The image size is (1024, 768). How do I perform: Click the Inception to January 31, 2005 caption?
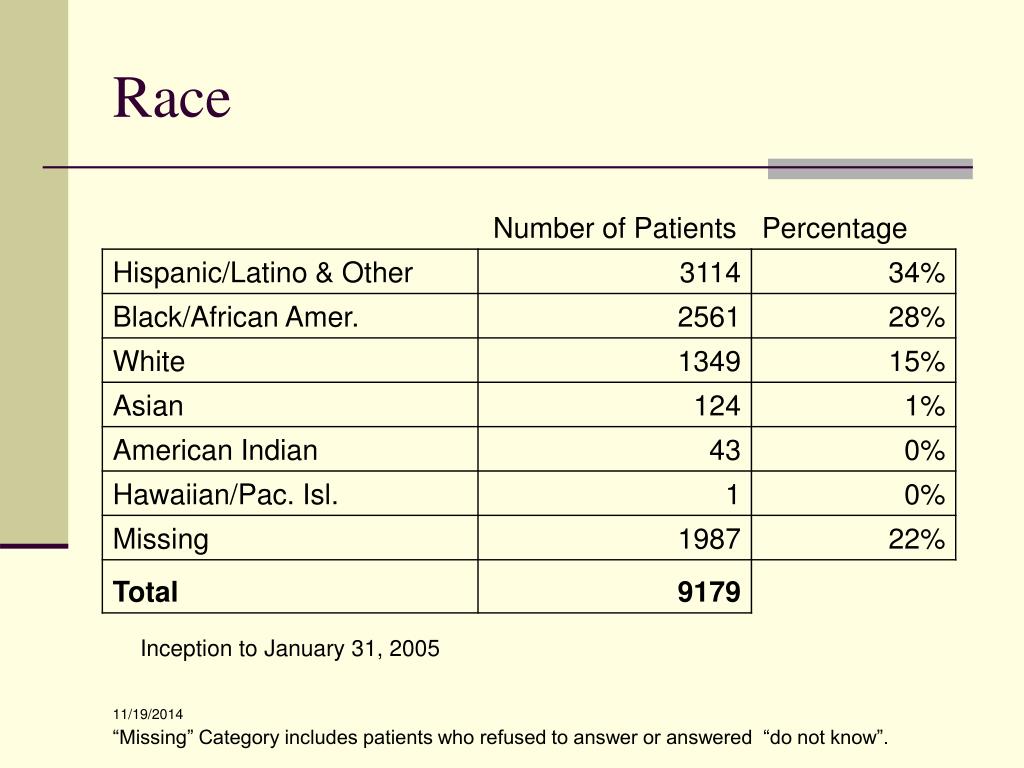pyautogui.click(x=290, y=648)
